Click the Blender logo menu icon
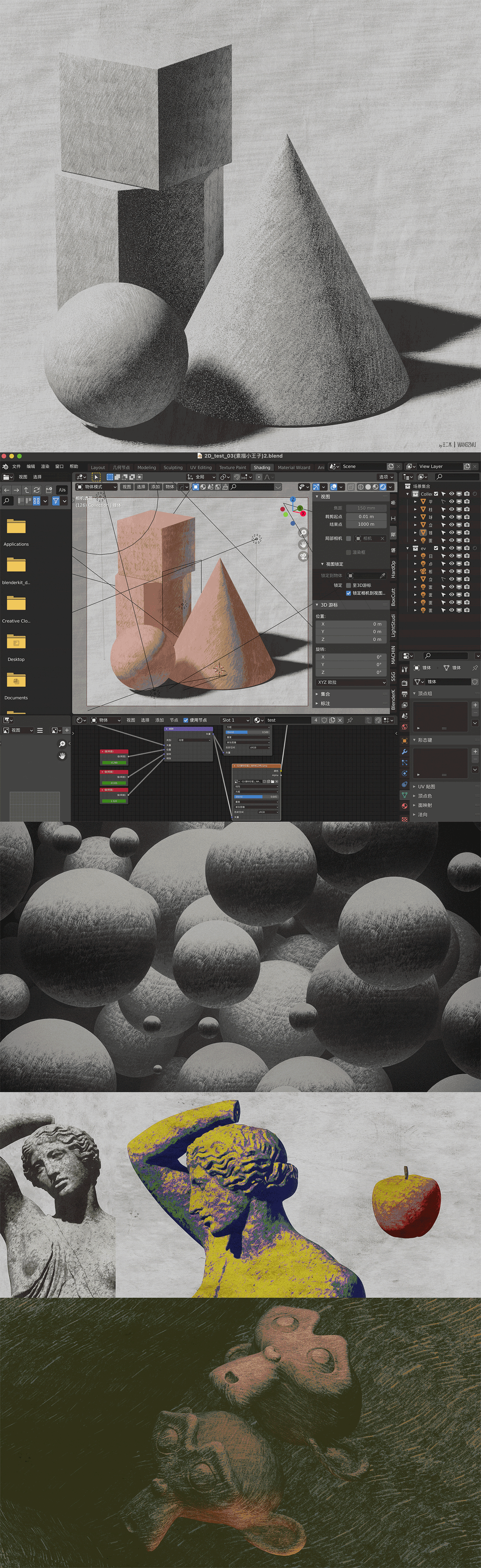 pos(5,466)
